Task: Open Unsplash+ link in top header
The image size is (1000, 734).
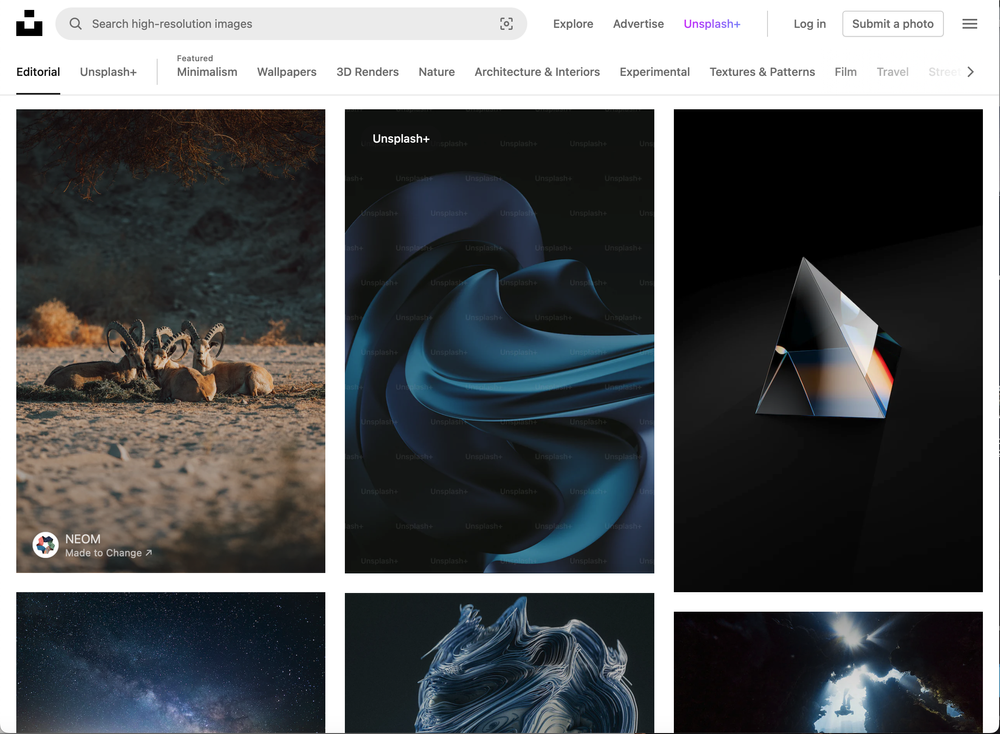Action: (712, 24)
